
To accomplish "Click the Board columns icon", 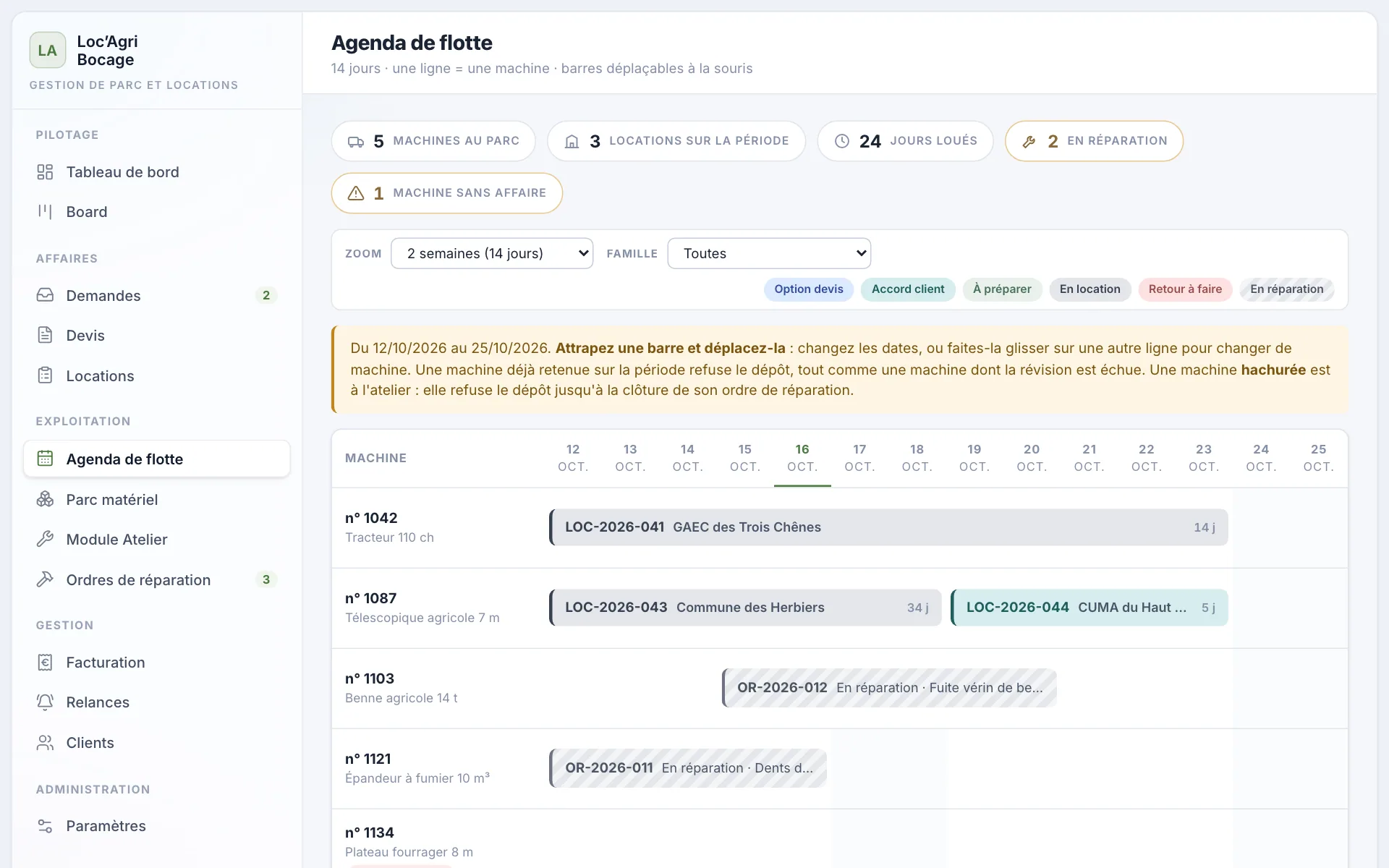I will (x=45, y=212).
